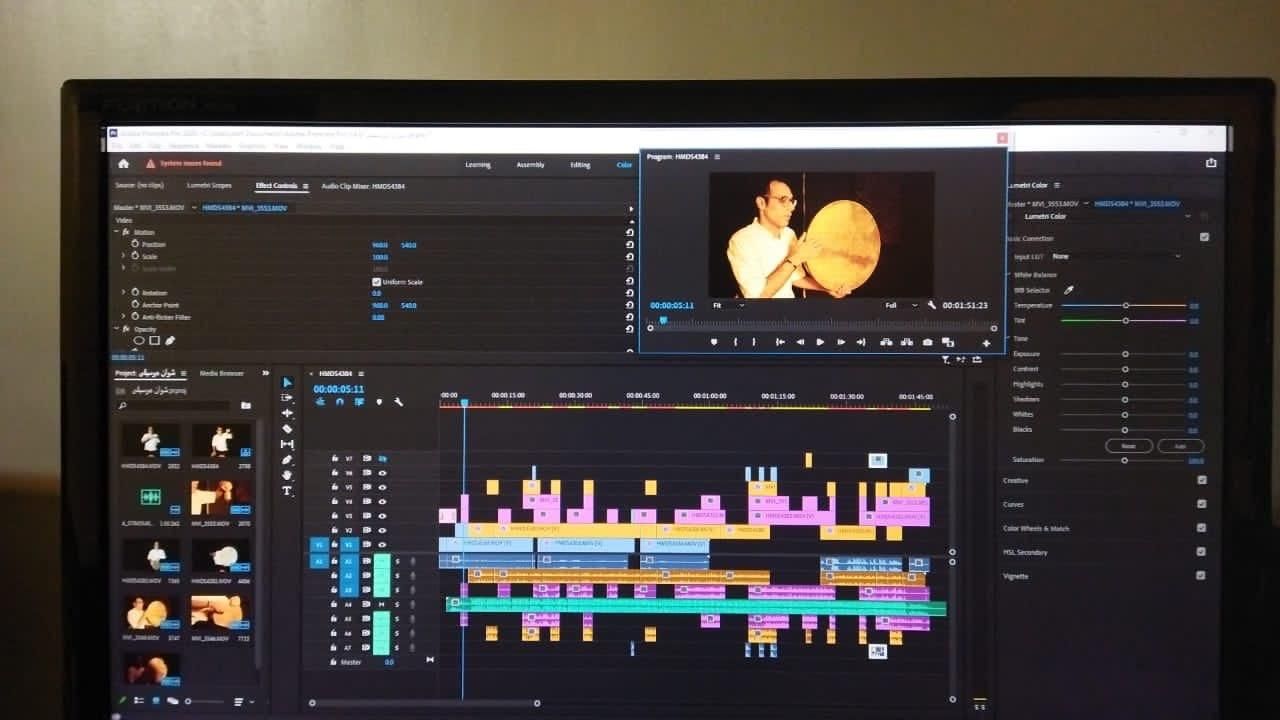Viewport: 1280px width, 720px height.
Task: Switch to Editing workspace
Action: pyautogui.click(x=580, y=165)
